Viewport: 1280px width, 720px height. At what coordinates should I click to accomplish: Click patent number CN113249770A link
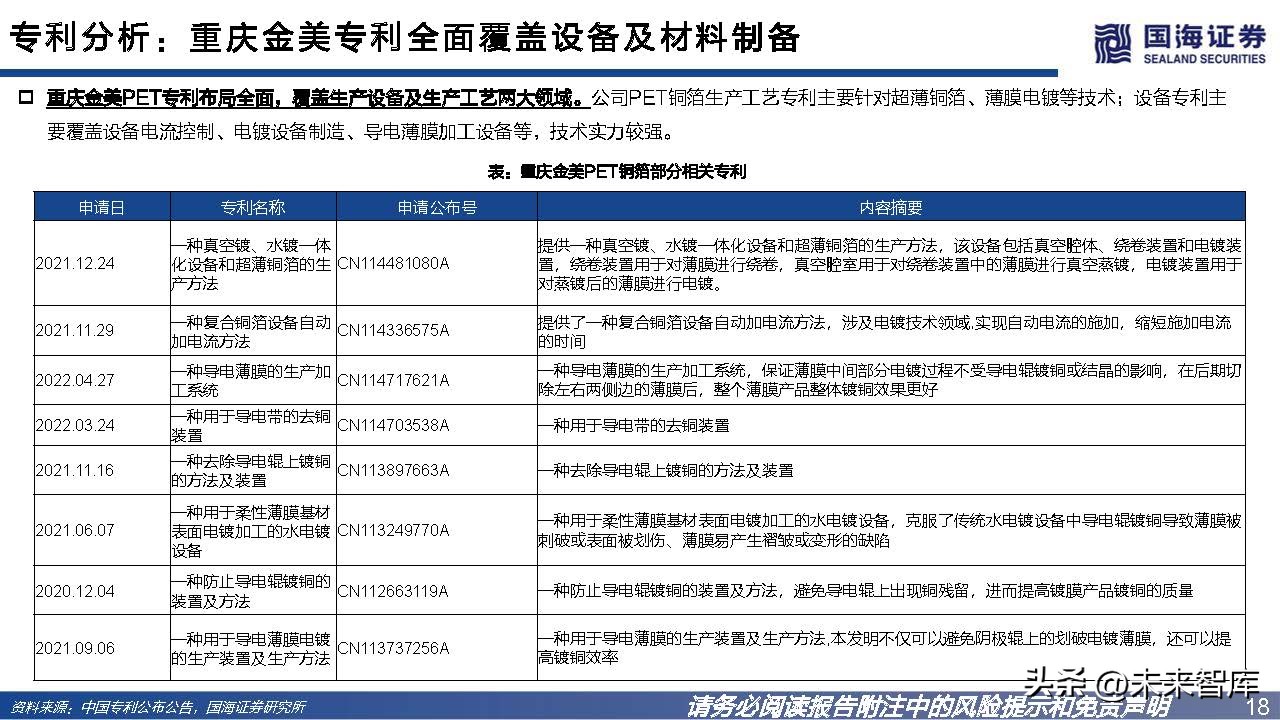tap(397, 530)
